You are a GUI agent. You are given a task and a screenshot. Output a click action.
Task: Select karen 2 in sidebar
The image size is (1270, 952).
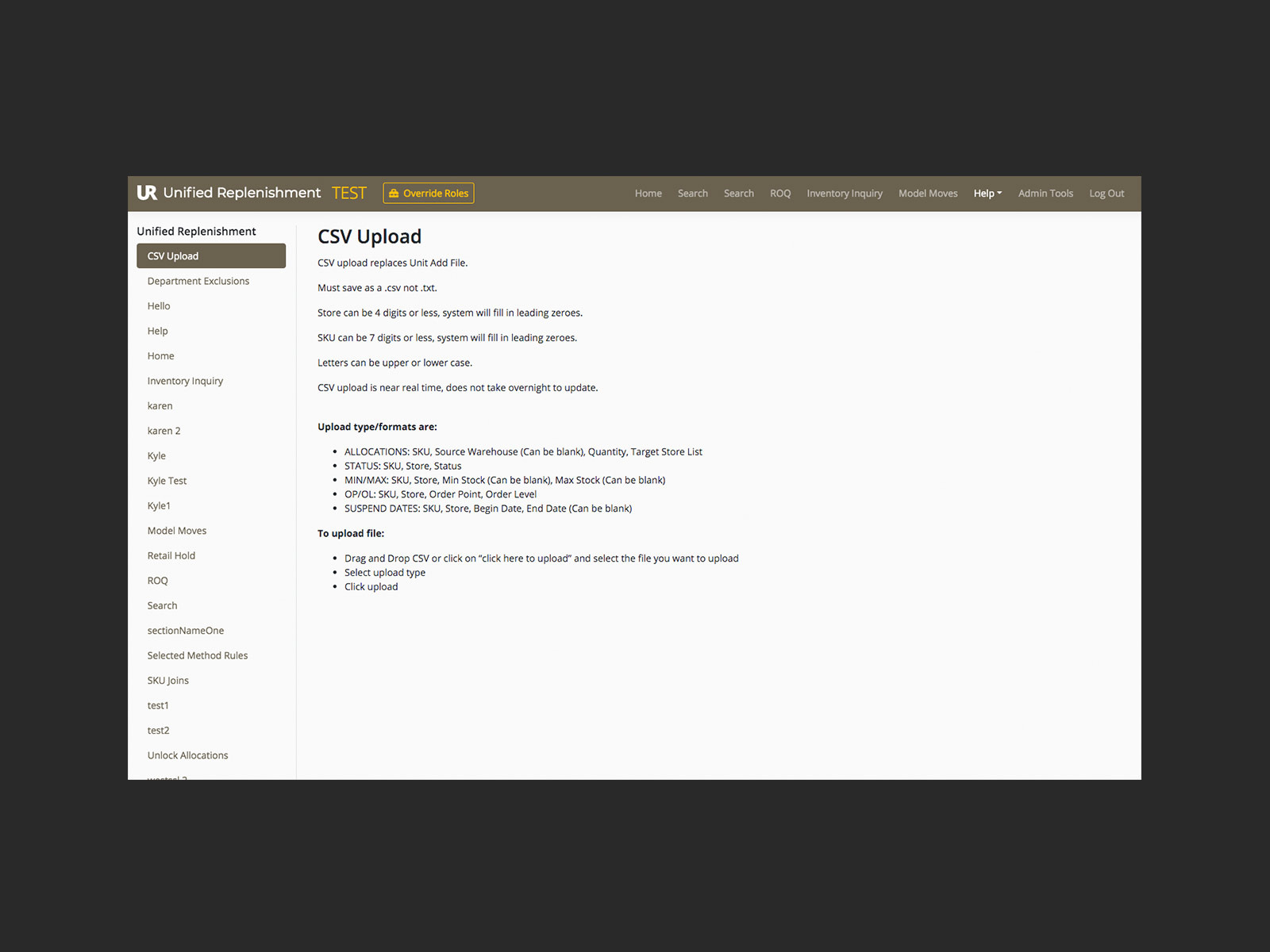tap(164, 431)
